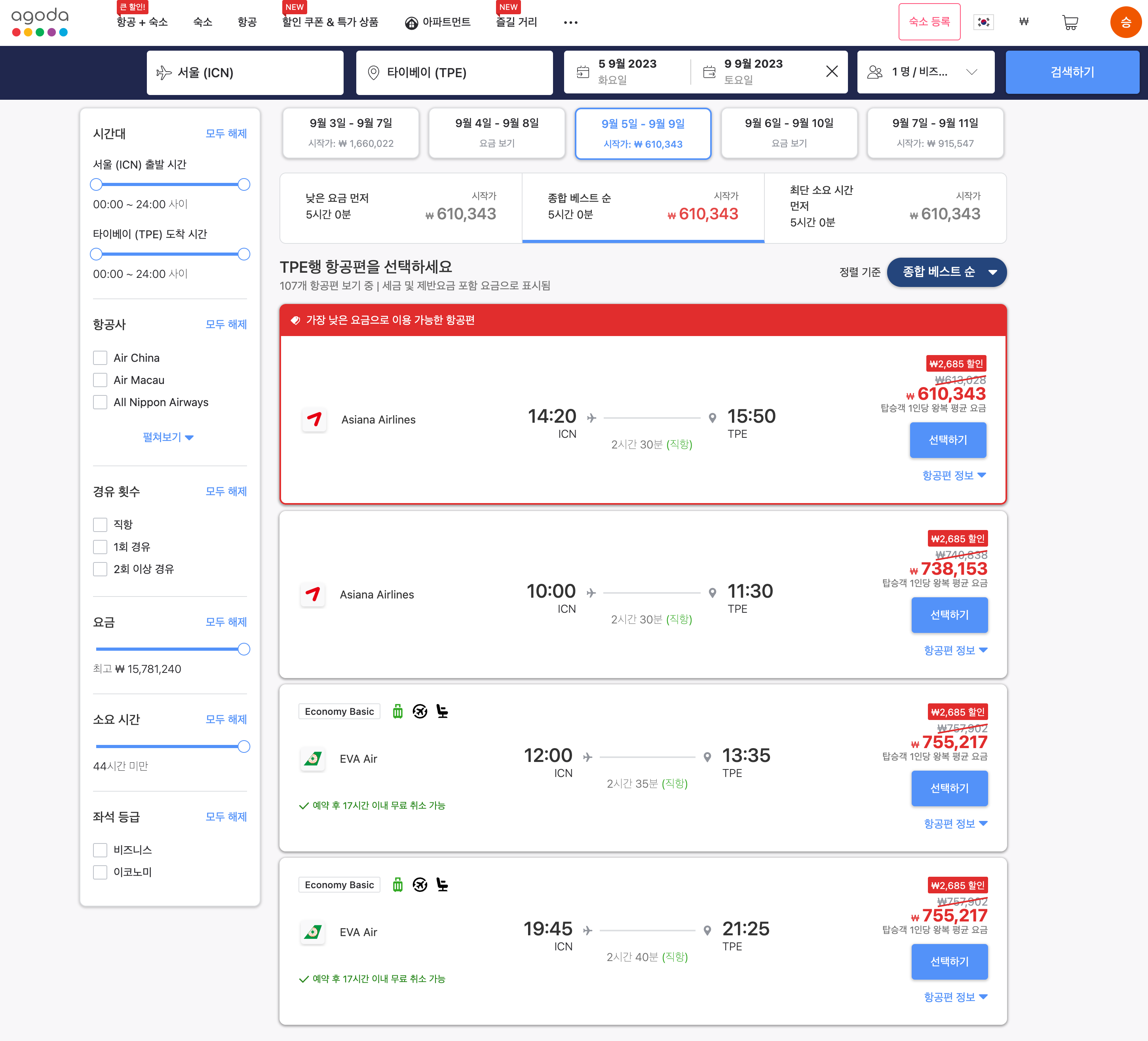Click the 9 9월 2023 return date field

(753, 71)
